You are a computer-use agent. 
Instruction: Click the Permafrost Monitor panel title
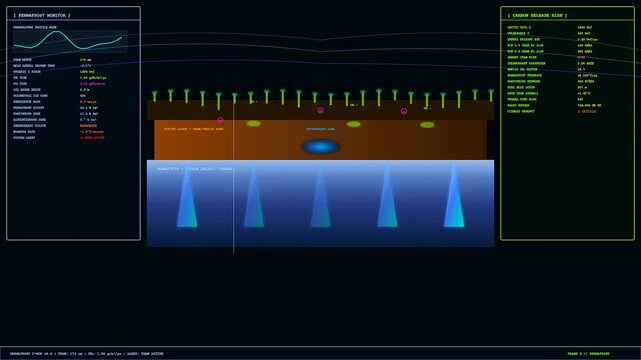[x=42, y=16]
